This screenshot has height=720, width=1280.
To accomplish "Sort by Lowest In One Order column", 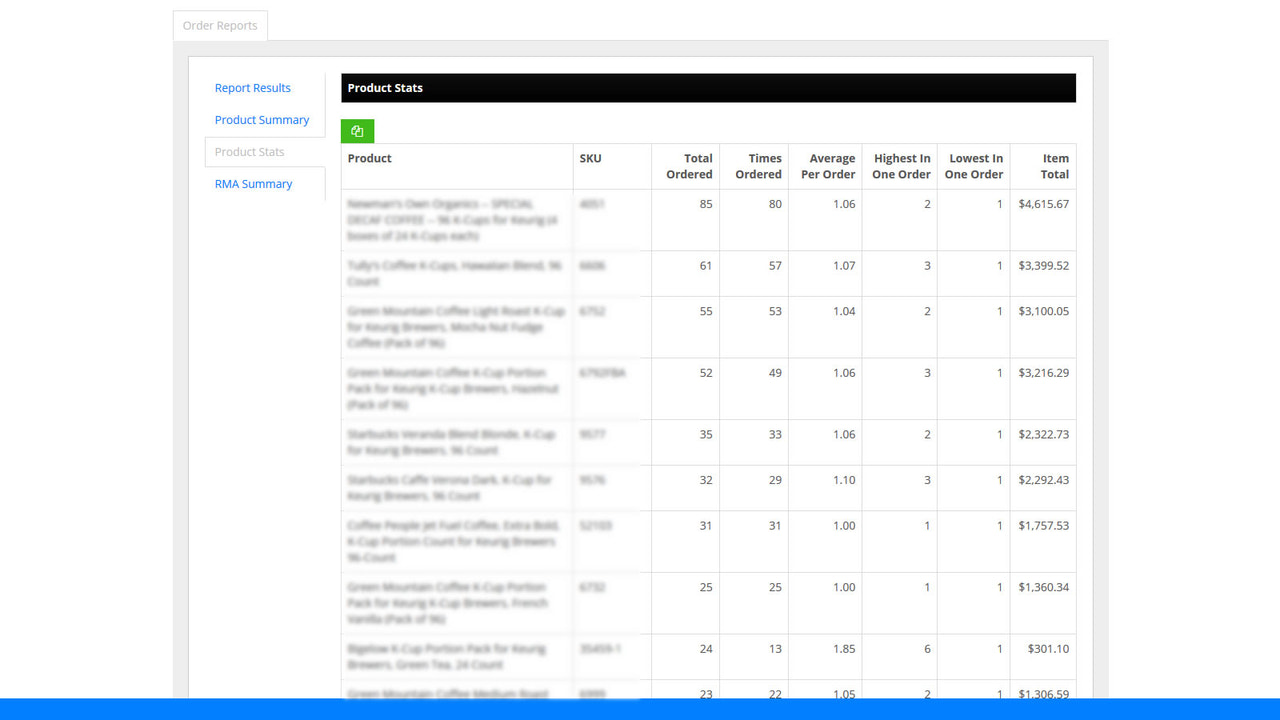I will pyautogui.click(x=973, y=165).
